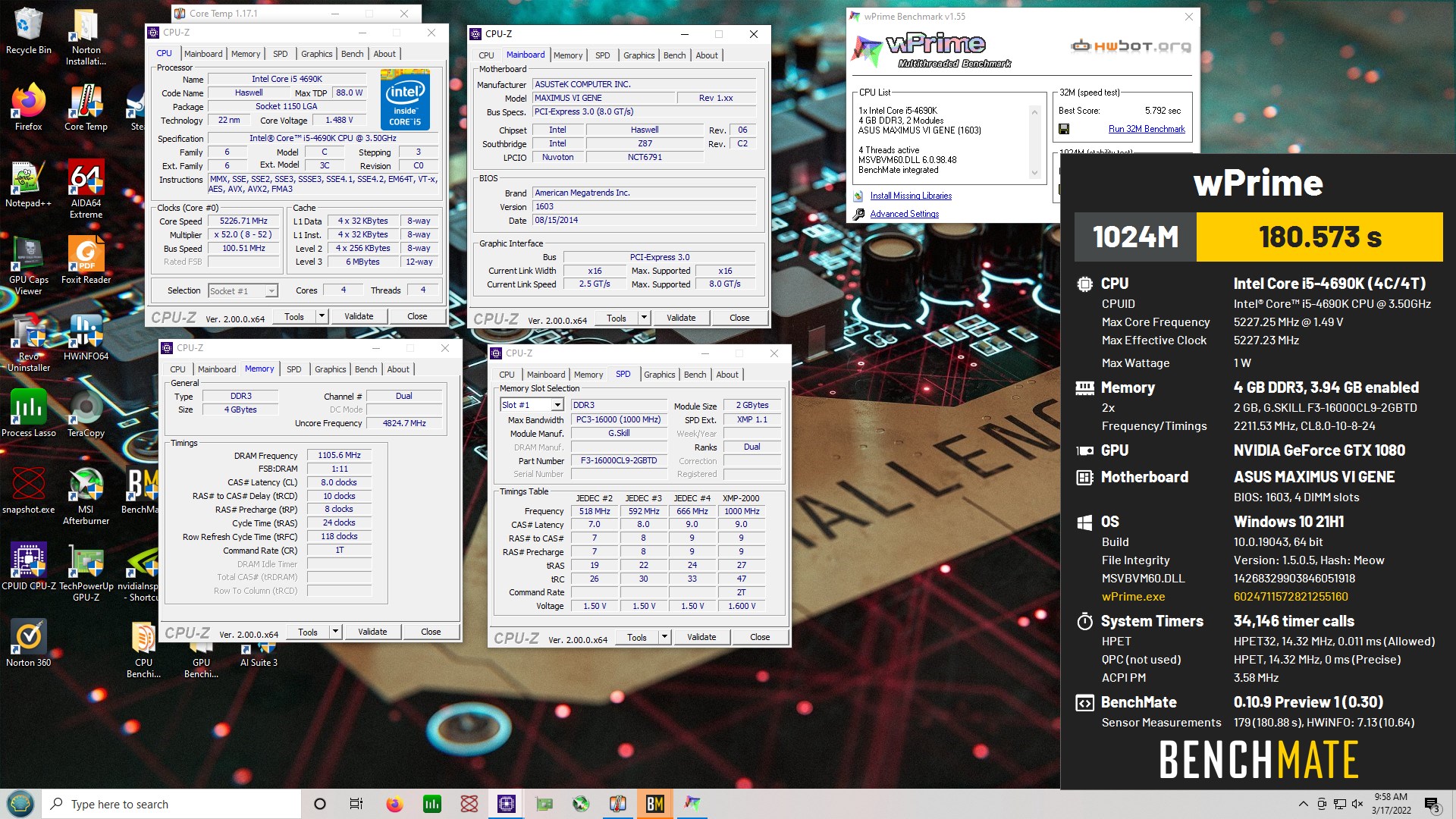
Task: Click the taskbar clock showing 9:58 AM
Action: (1391, 804)
